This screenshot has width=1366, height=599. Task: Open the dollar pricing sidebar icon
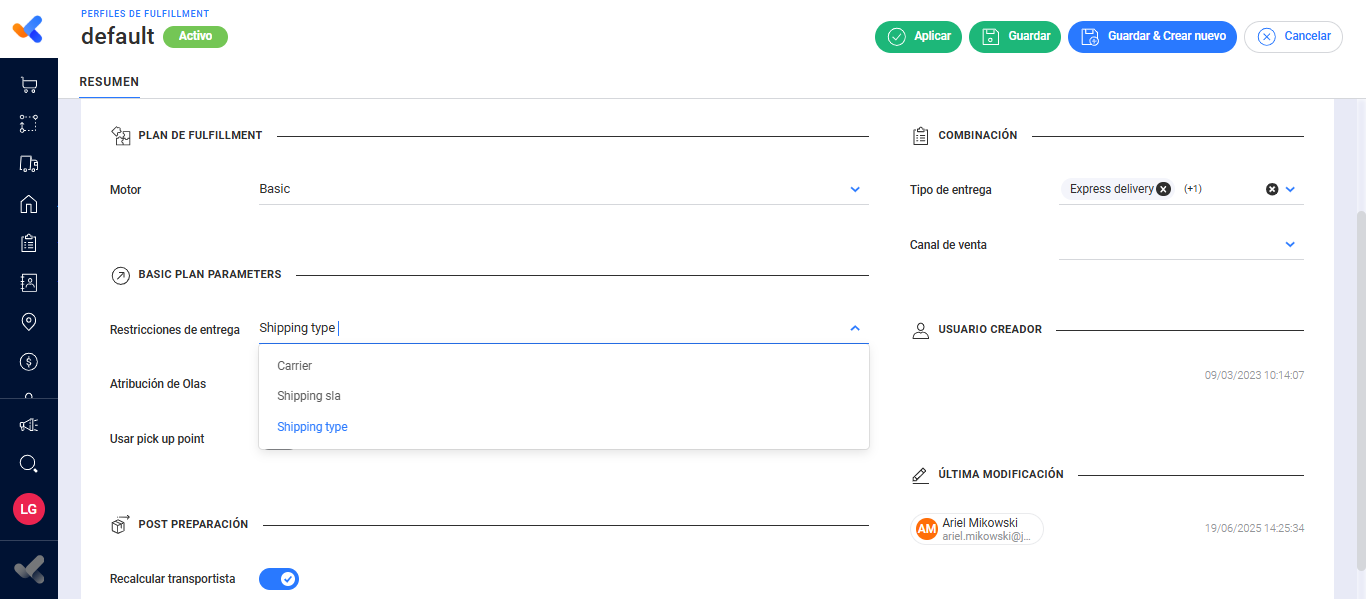pos(29,361)
